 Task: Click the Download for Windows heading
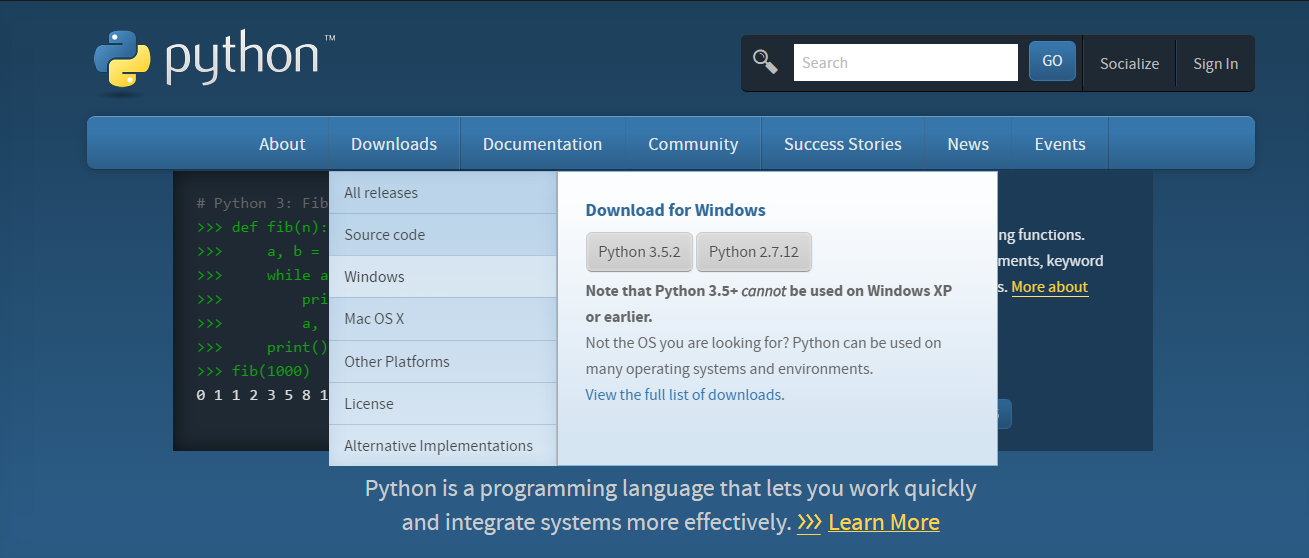pyautogui.click(x=675, y=210)
